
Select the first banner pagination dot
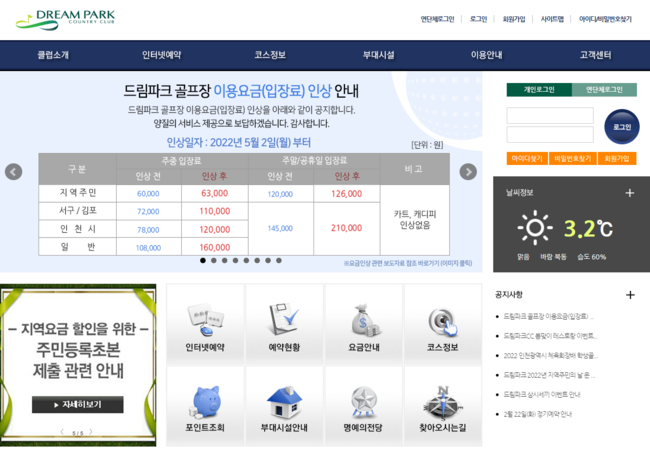[203, 260]
